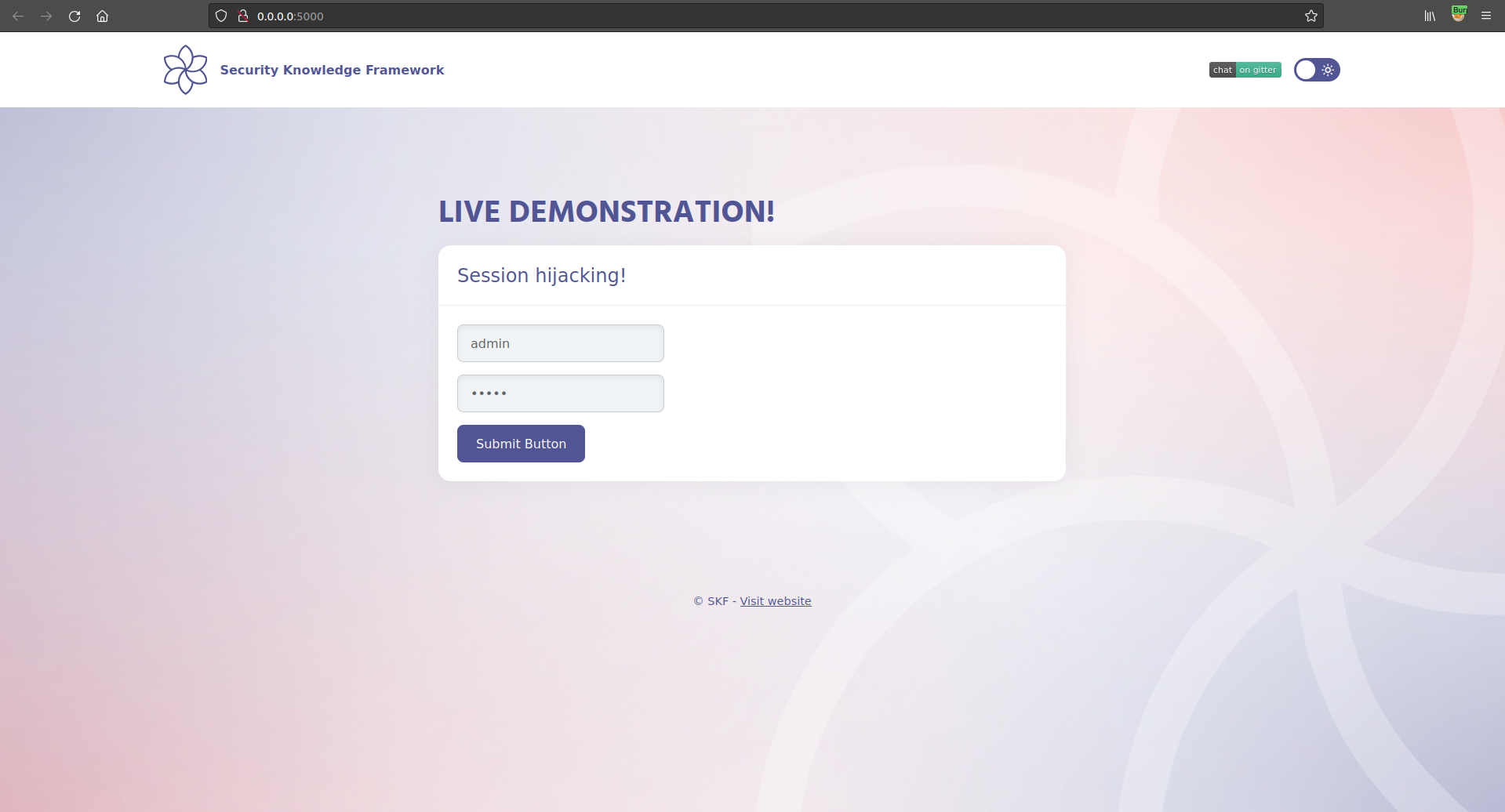The image size is (1505, 812).
Task: Follow the Visit website link
Action: tap(775, 601)
